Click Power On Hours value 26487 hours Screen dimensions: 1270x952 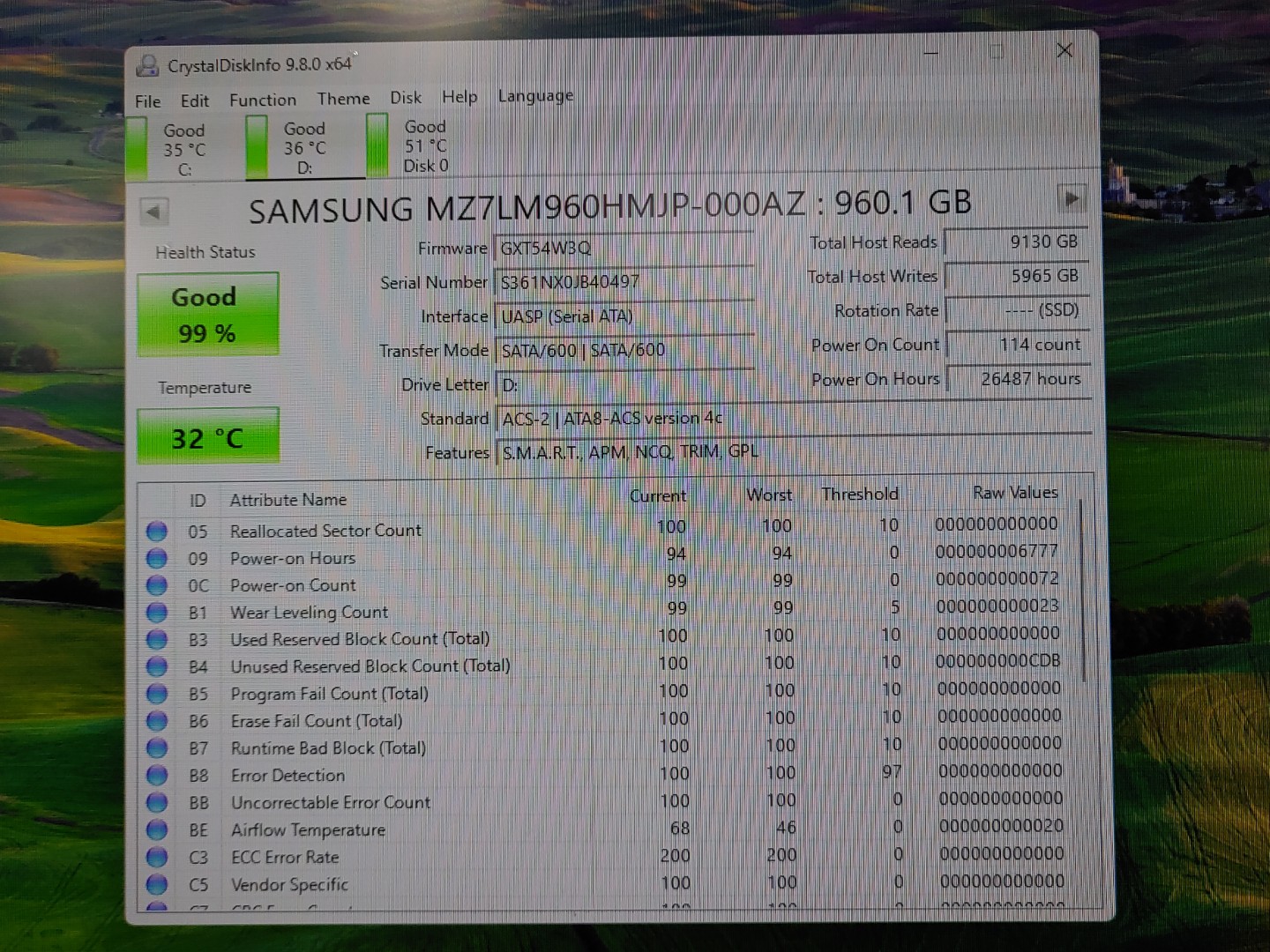coord(1019,379)
